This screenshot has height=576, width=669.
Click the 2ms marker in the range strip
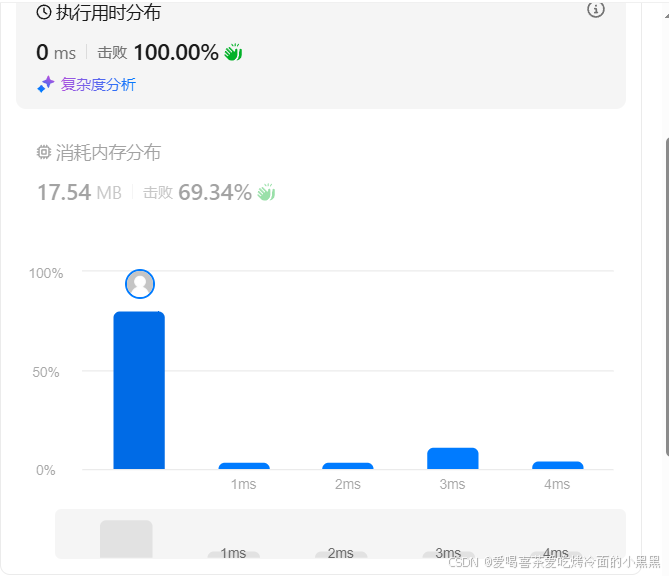[340, 553]
